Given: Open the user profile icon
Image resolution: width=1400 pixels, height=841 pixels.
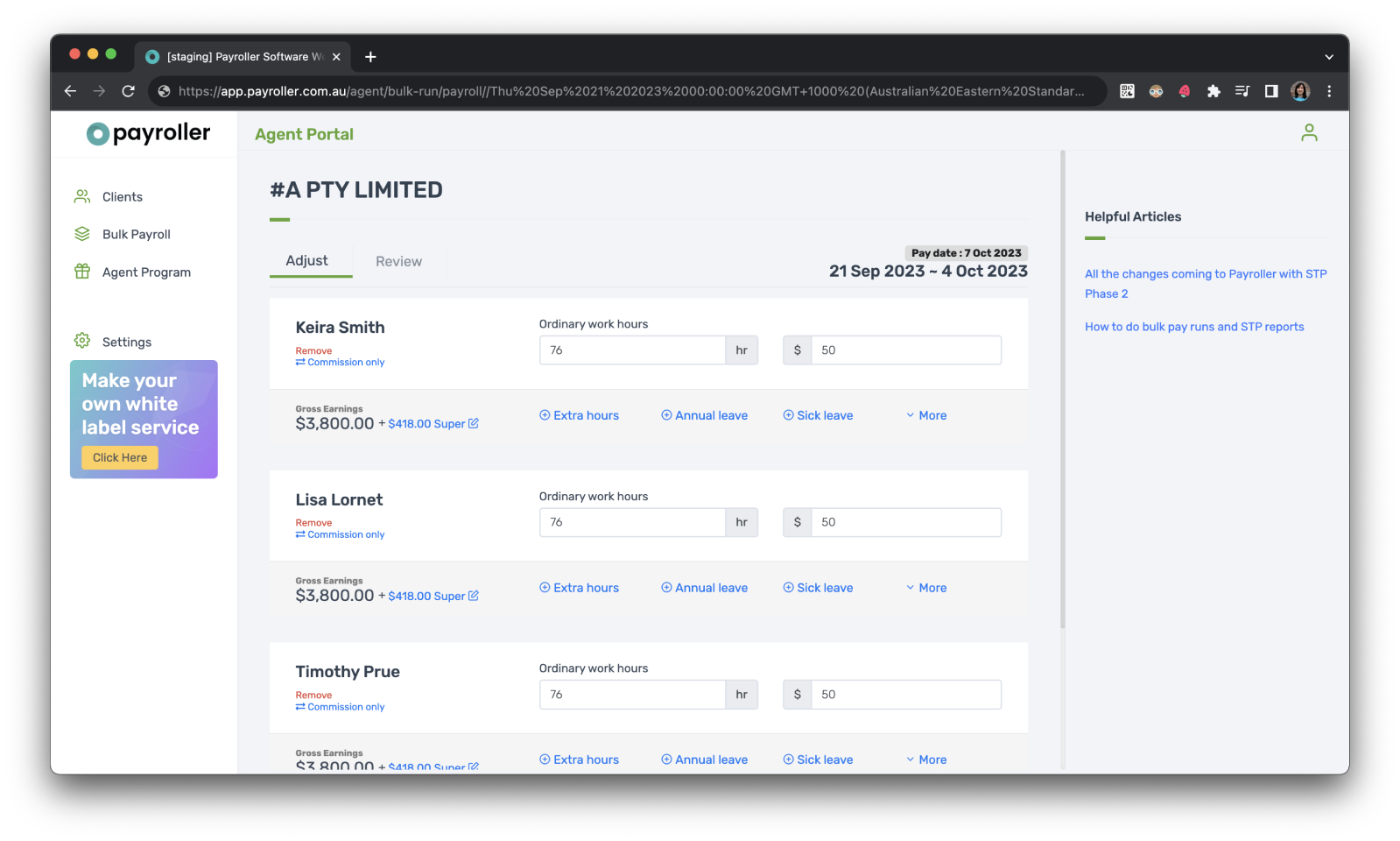Looking at the screenshot, I should pyautogui.click(x=1309, y=132).
